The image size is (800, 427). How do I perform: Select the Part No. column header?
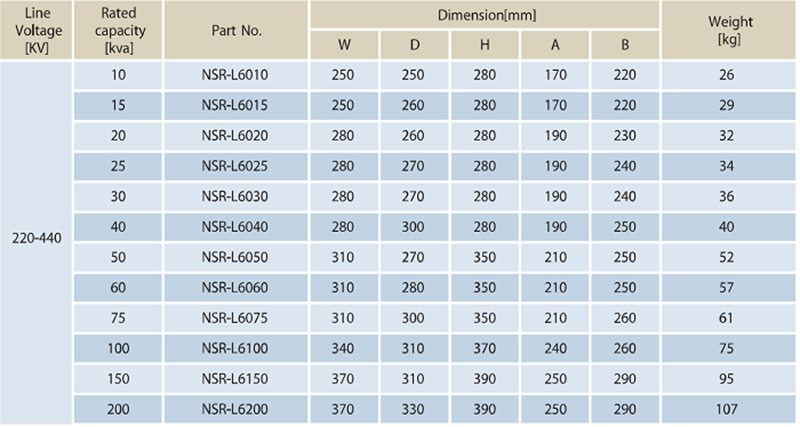(236, 30)
